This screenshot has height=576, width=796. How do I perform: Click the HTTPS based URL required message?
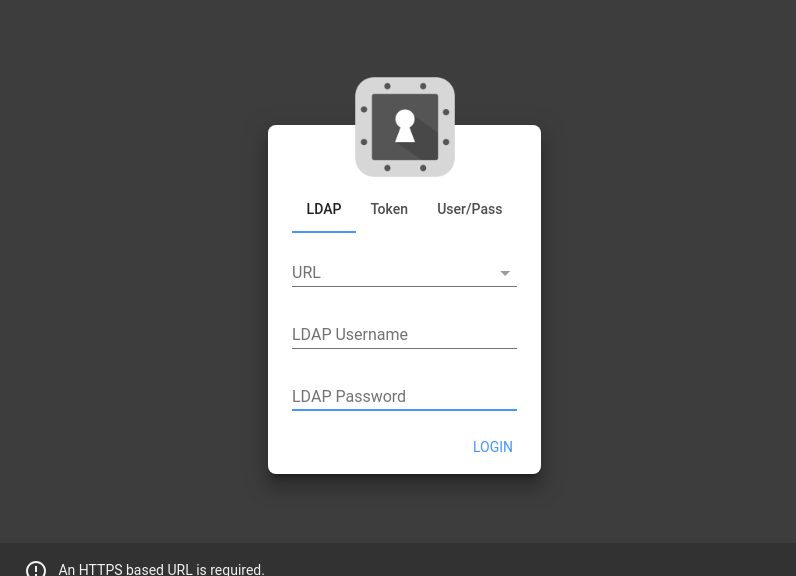161,569
